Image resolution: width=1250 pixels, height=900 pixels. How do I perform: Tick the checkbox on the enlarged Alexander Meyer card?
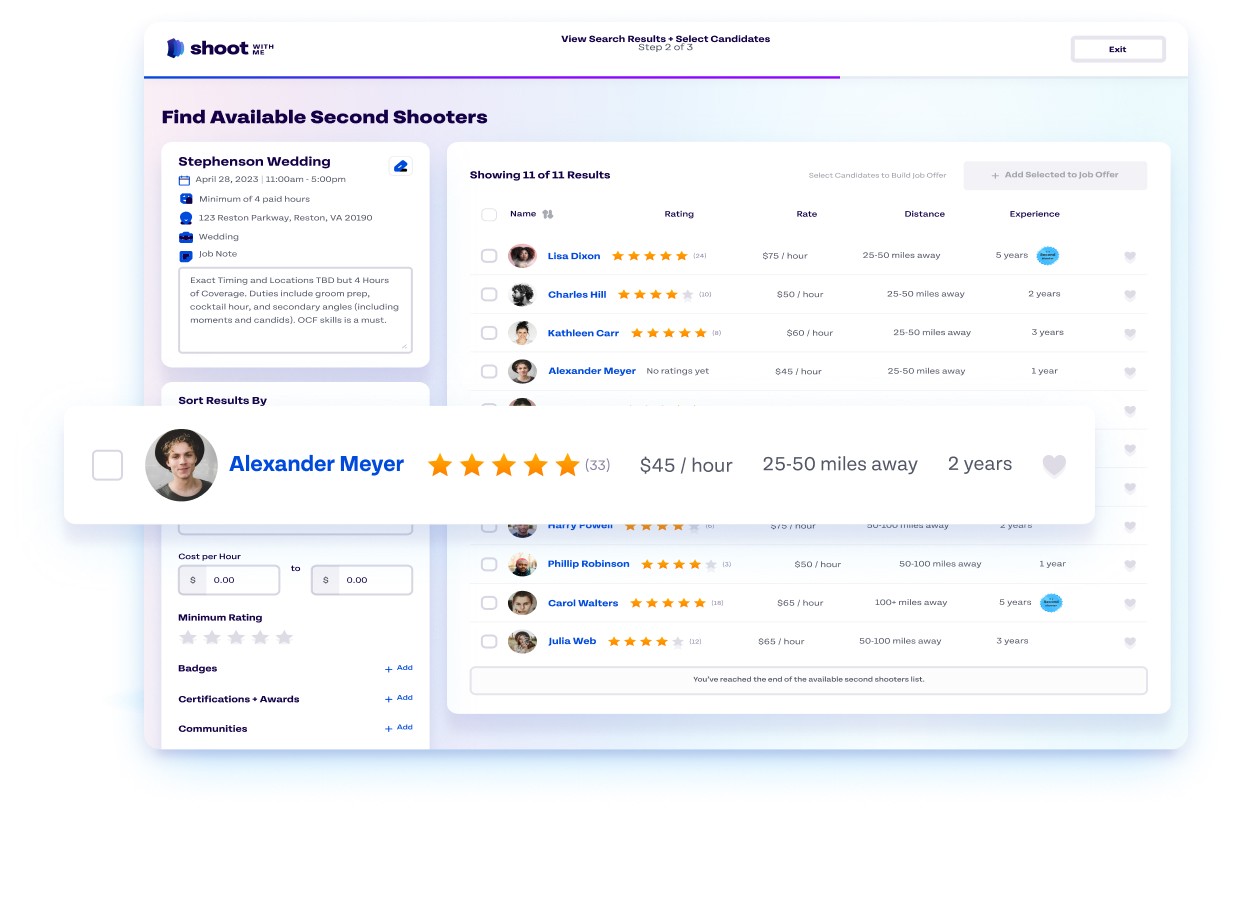108,465
